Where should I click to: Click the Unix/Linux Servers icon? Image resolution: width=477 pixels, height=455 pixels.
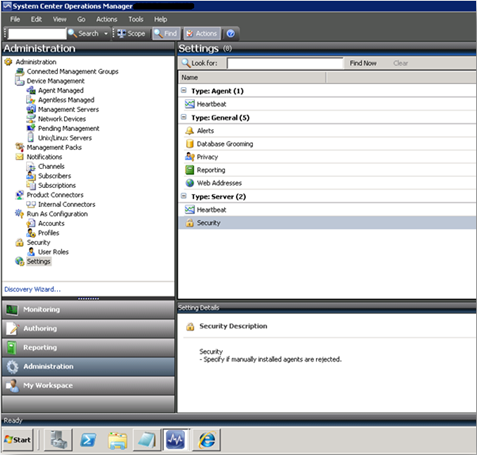(x=31, y=138)
